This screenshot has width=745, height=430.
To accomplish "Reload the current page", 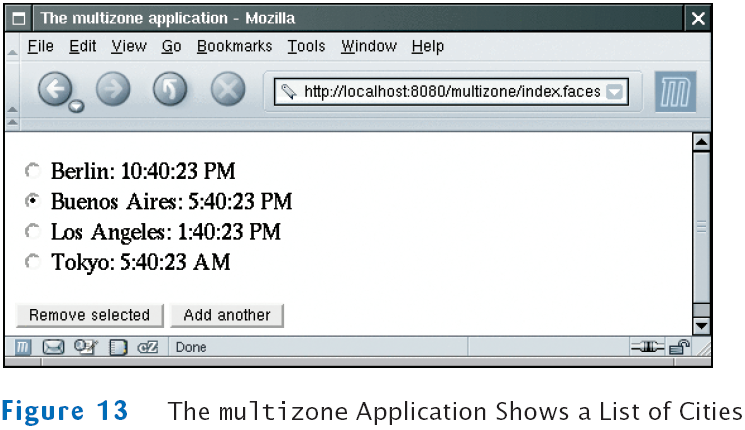I will pyautogui.click(x=170, y=91).
